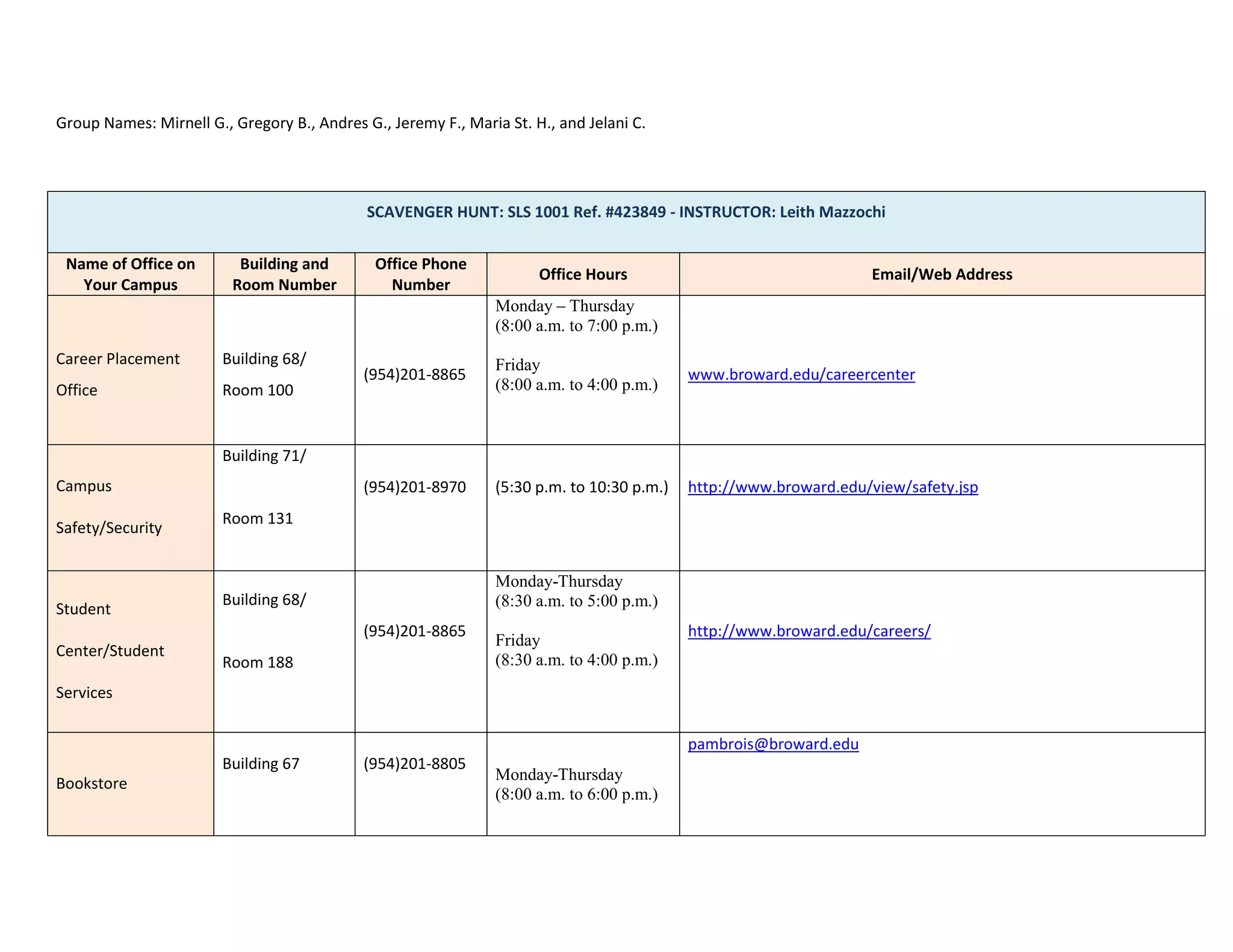This screenshot has height=952, width=1233.
Task: Click the Name of Office header cell
Action: [130, 274]
